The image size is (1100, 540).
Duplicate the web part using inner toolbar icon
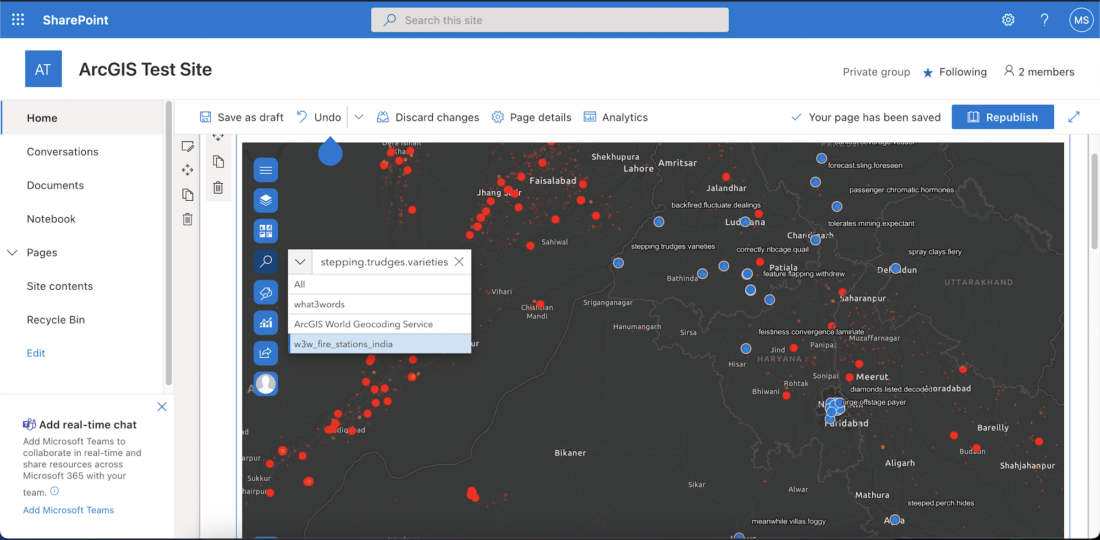tap(218, 162)
